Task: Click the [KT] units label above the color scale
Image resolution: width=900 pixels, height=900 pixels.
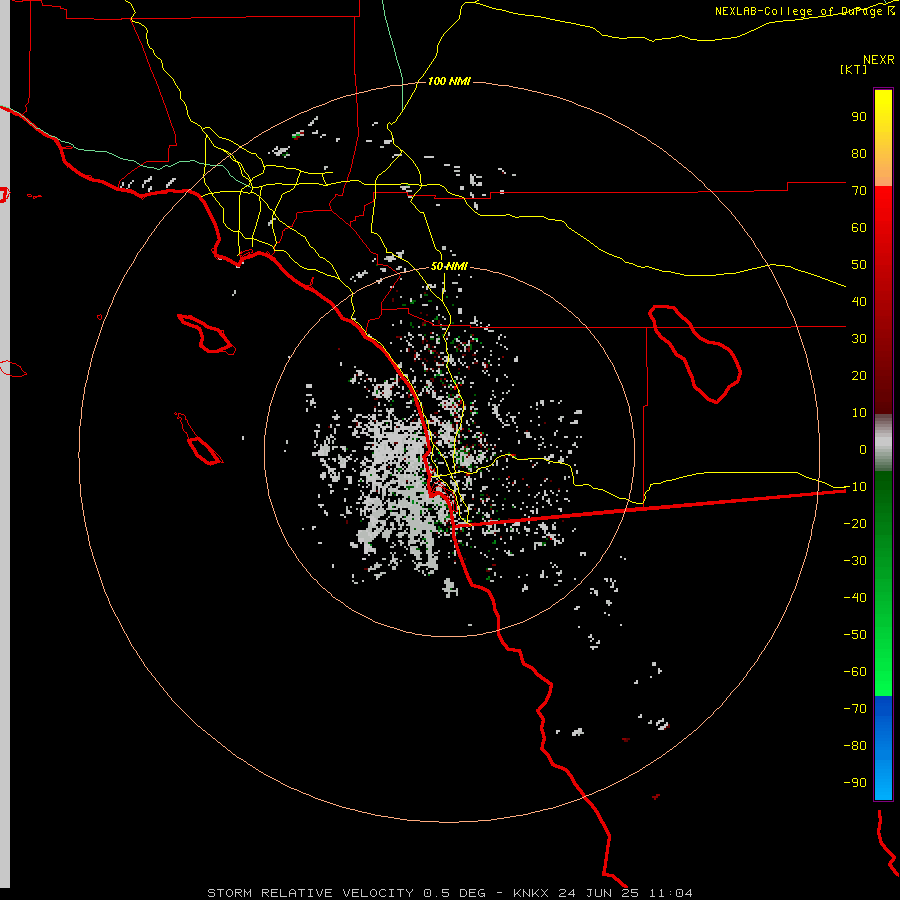Action: point(853,69)
